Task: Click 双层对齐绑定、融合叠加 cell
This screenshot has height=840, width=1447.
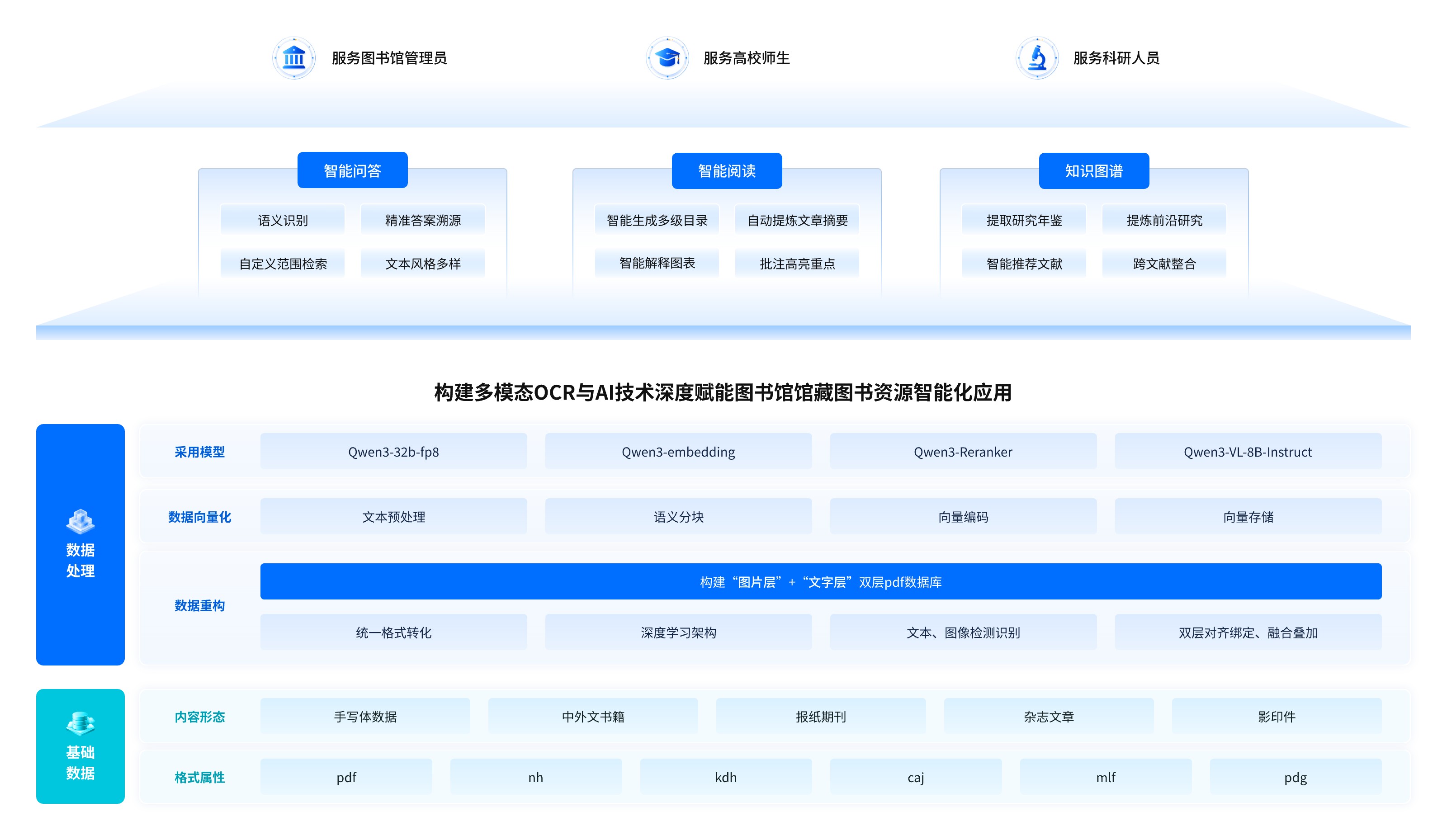Action: (1248, 632)
